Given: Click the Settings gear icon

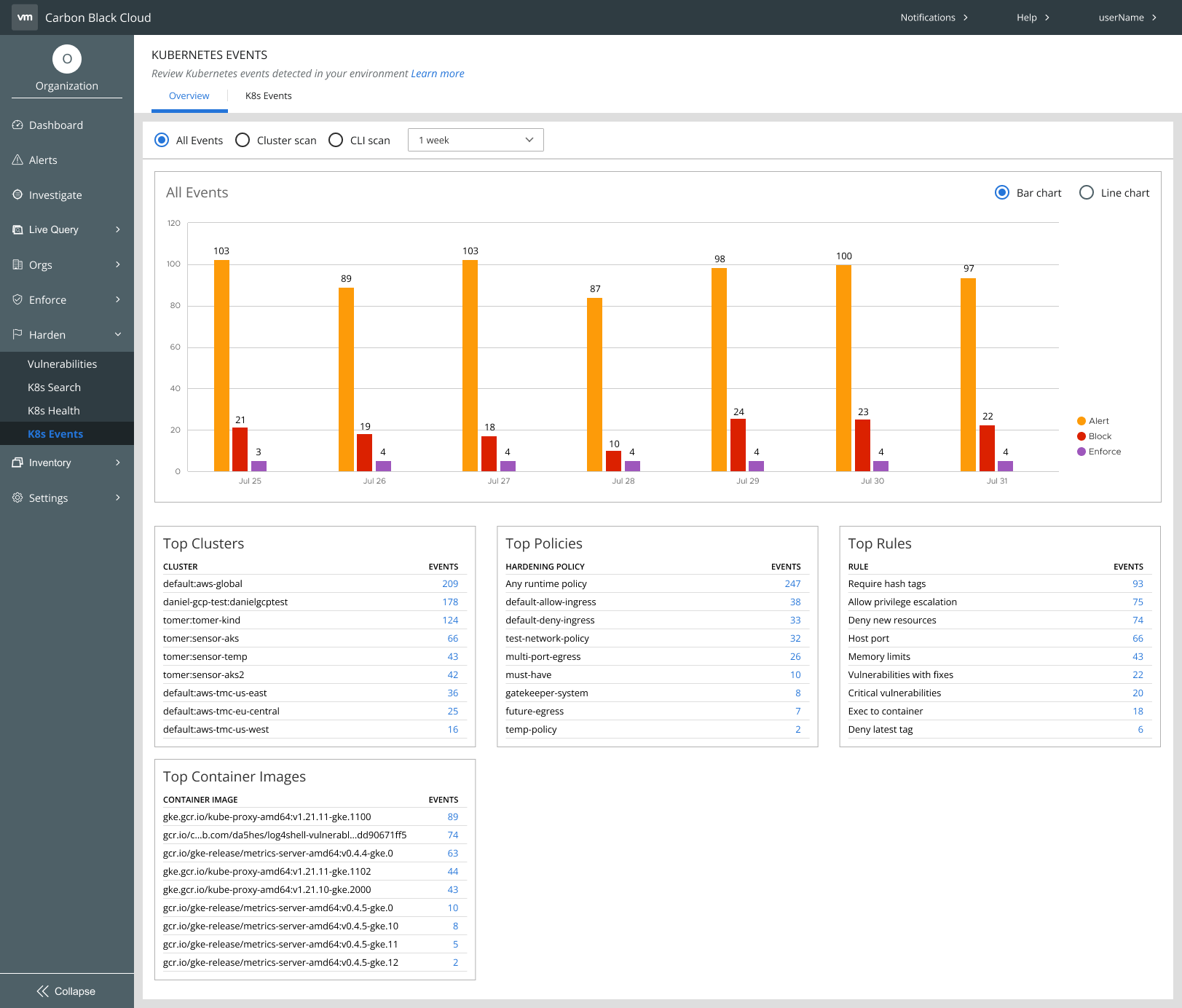Looking at the screenshot, I should click(x=17, y=497).
